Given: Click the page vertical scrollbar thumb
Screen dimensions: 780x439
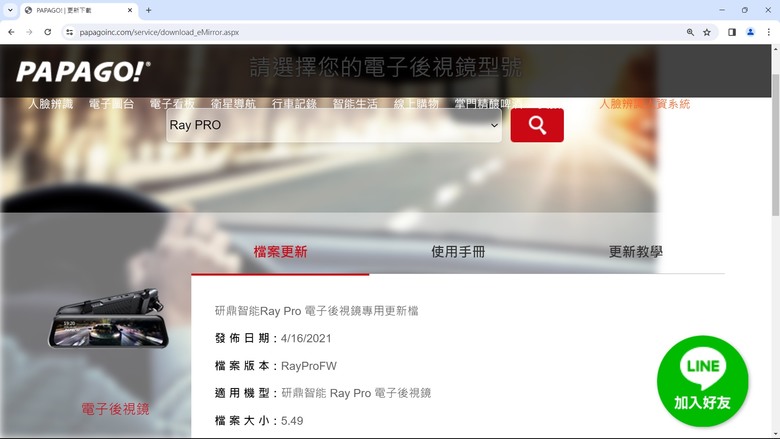Looking at the screenshot, I should pyautogui.click(x=776, y=144).
